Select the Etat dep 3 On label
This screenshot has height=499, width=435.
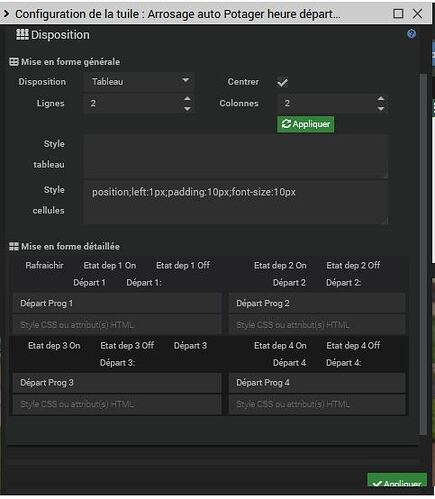(x=54, y=346)
